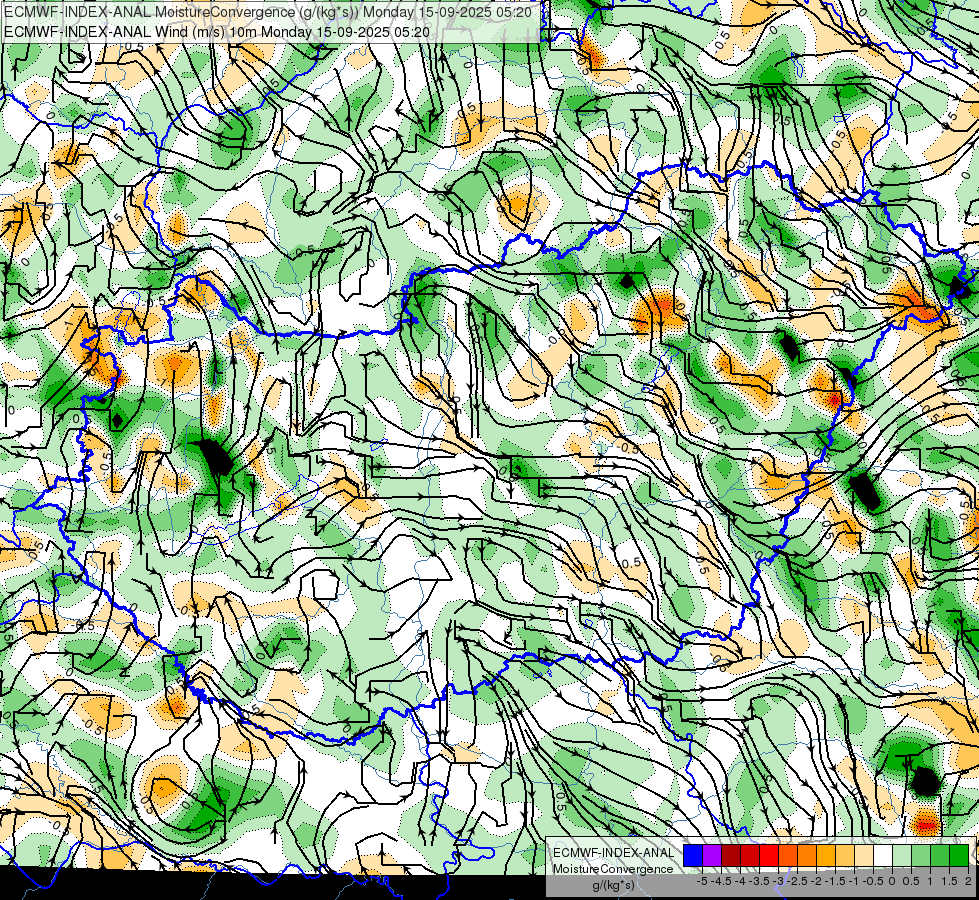Click the '-5' tick value on the legend
979x900 pixels.
(702, 881)
